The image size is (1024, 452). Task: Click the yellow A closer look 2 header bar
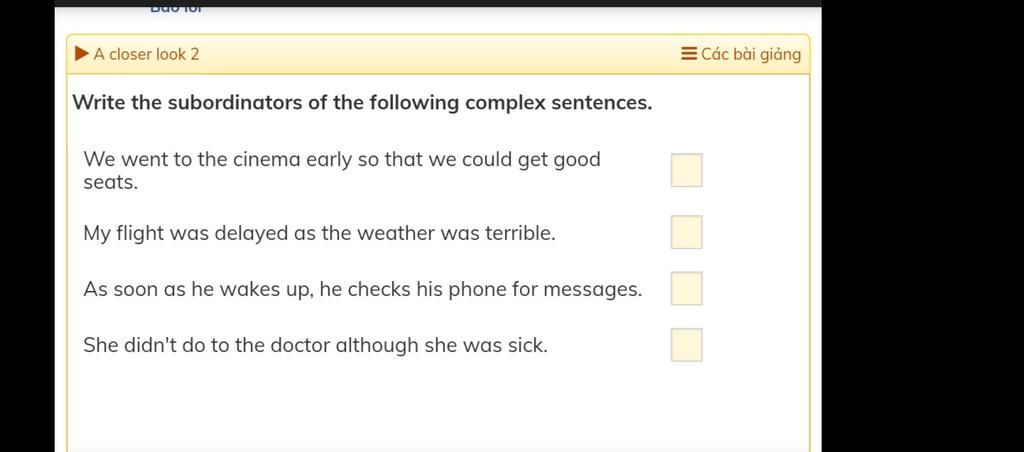point(438,54)
